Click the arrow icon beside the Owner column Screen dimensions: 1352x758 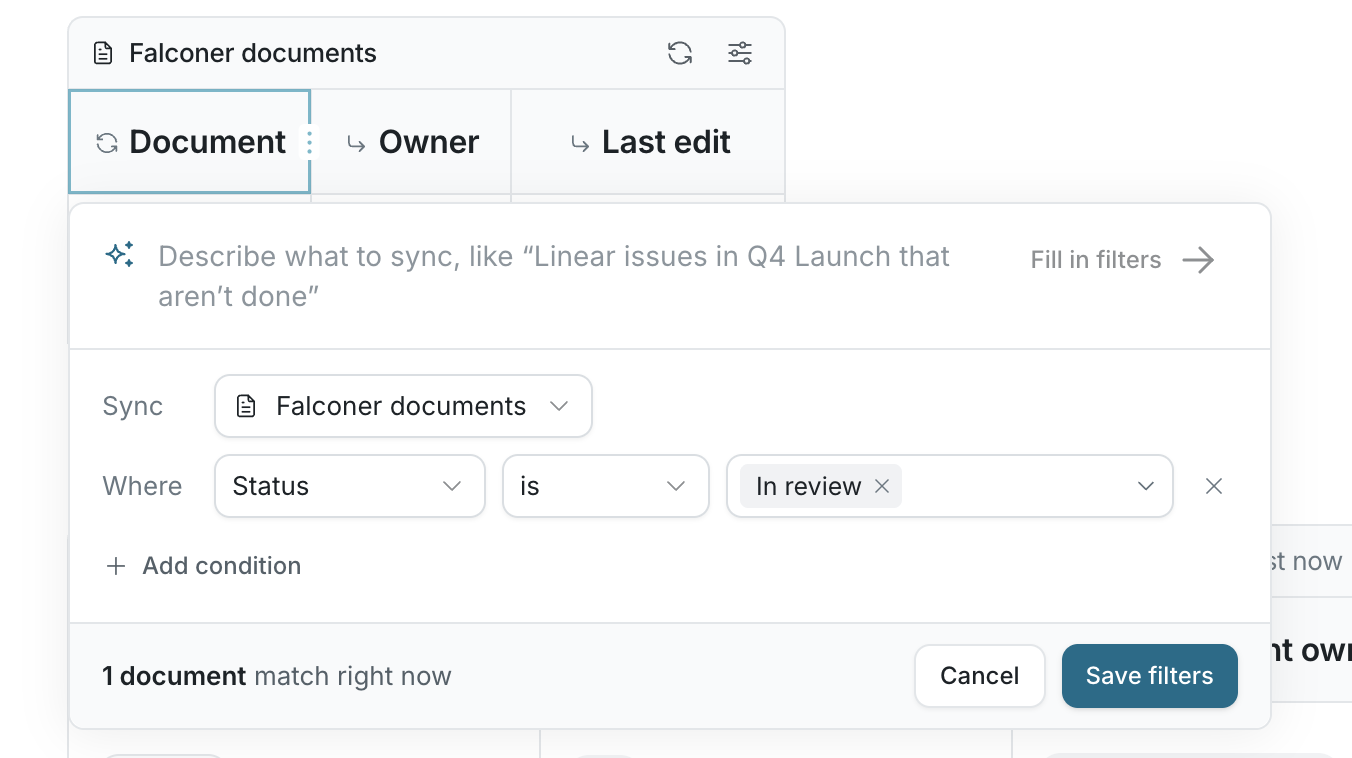pos(356,144)
